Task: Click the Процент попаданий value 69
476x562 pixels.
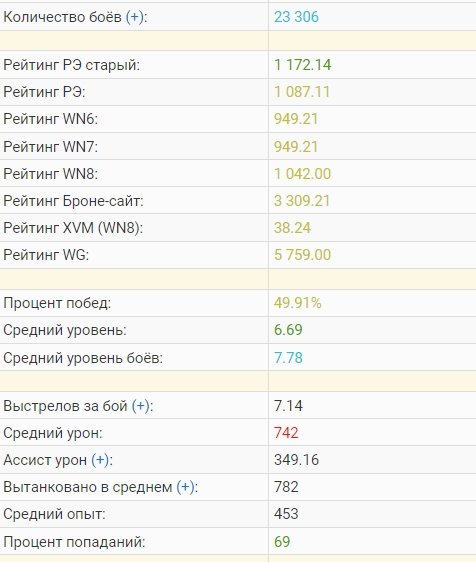Action: (282, 542)
